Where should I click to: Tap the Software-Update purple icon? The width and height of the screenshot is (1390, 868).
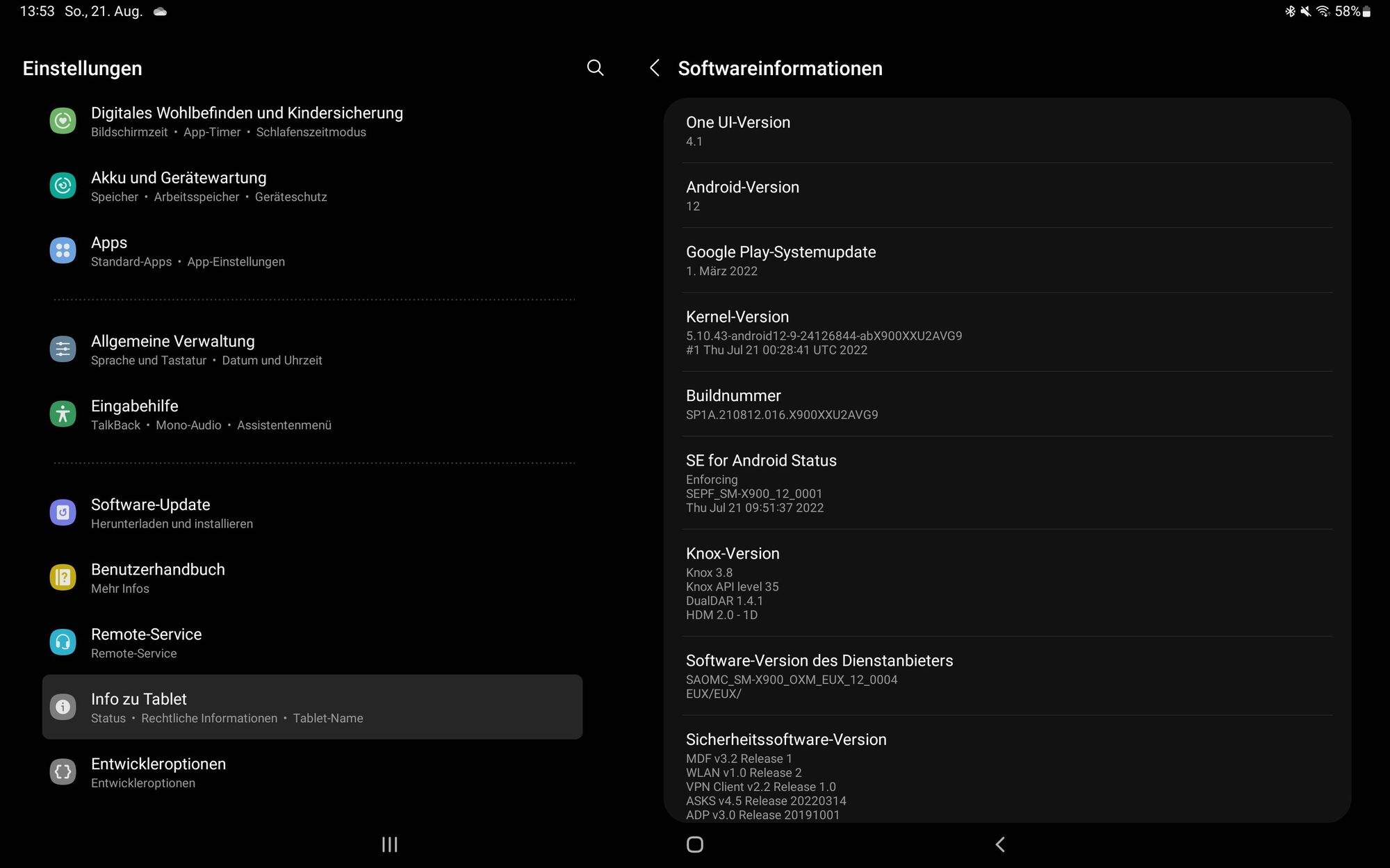click(x=63, y=513)
